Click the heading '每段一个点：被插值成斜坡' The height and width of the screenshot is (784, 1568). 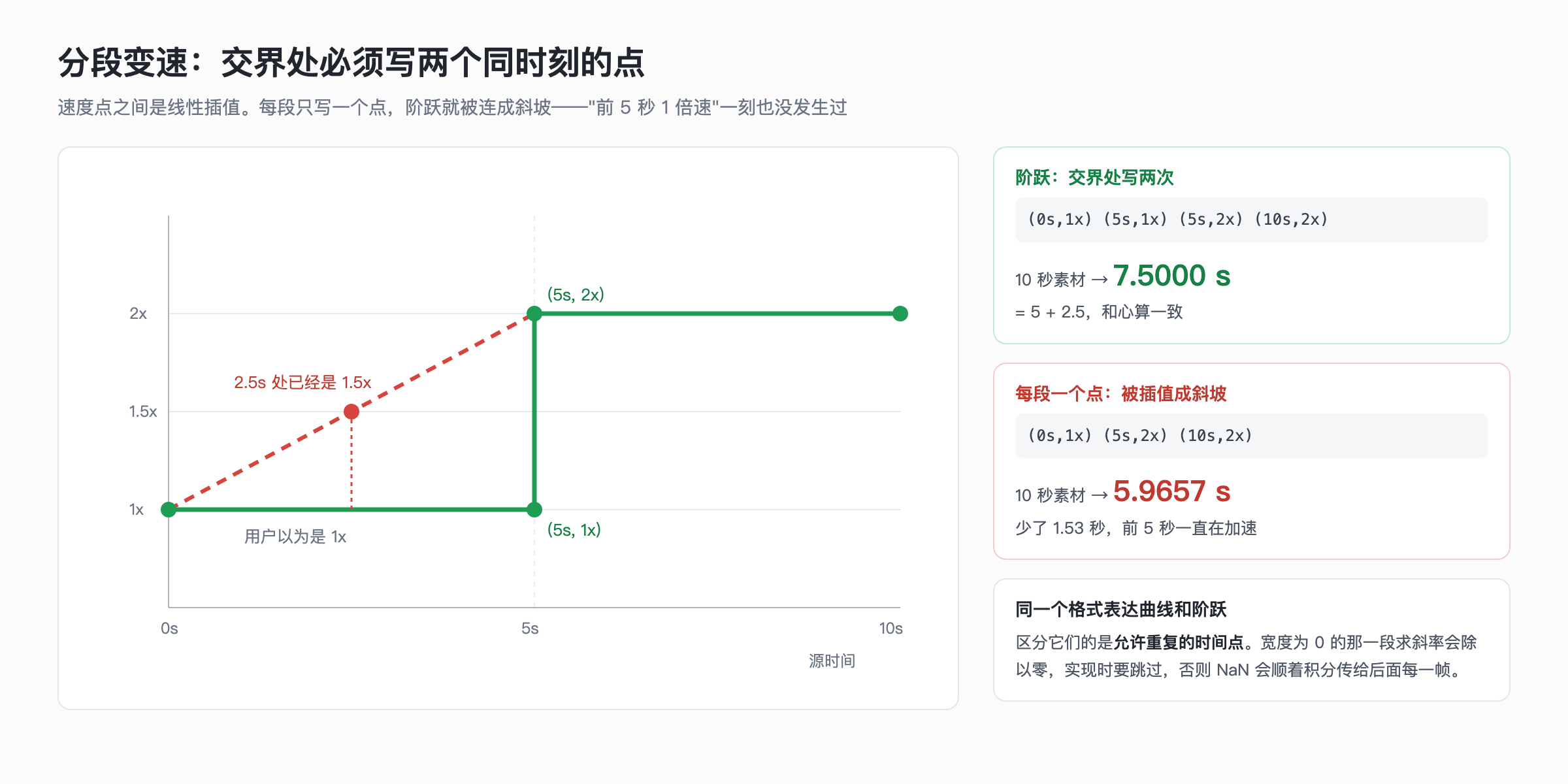[x=1120, y=394]
